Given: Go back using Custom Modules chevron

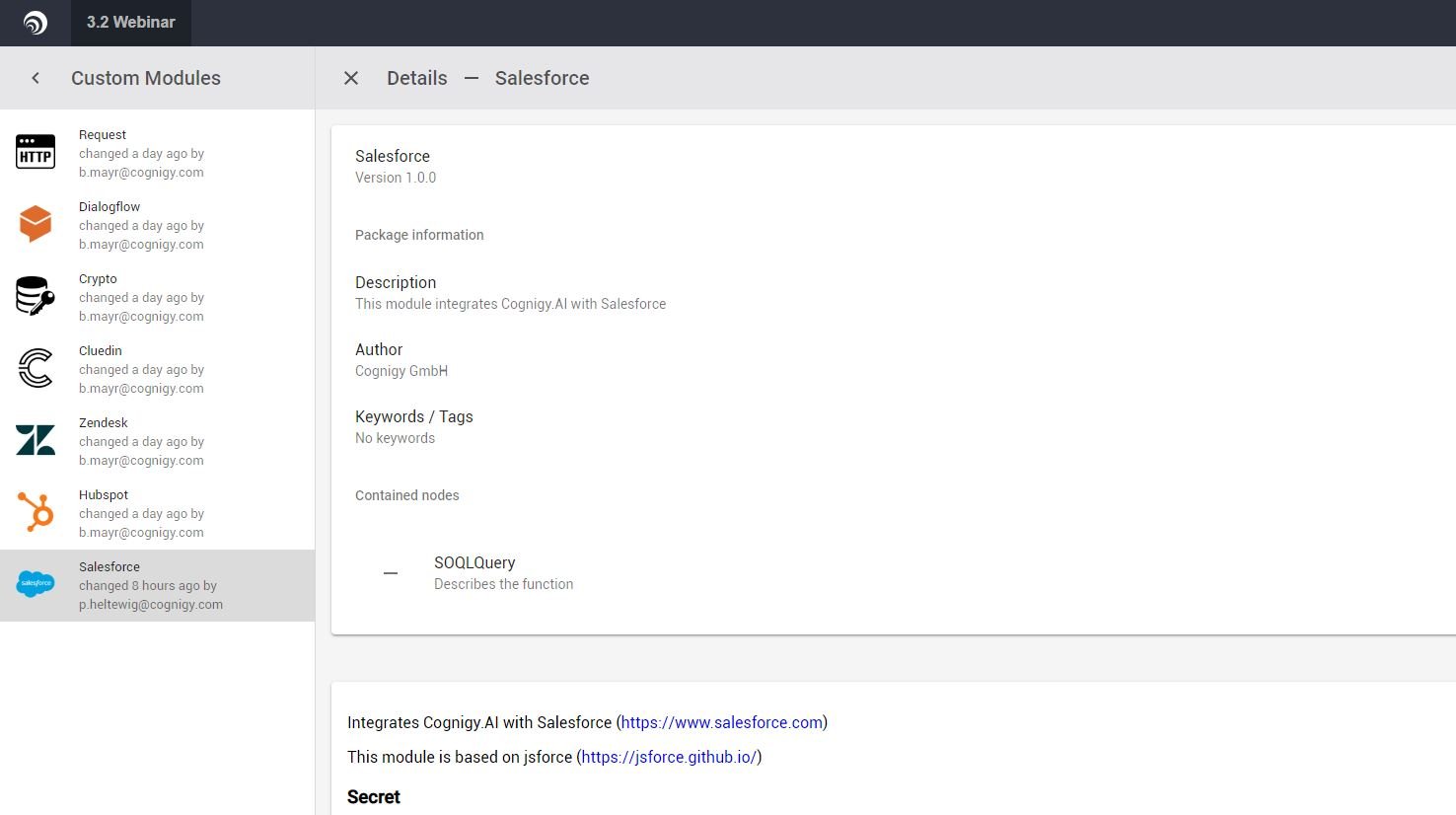Looking at the screenshot, I should (36, 78).
